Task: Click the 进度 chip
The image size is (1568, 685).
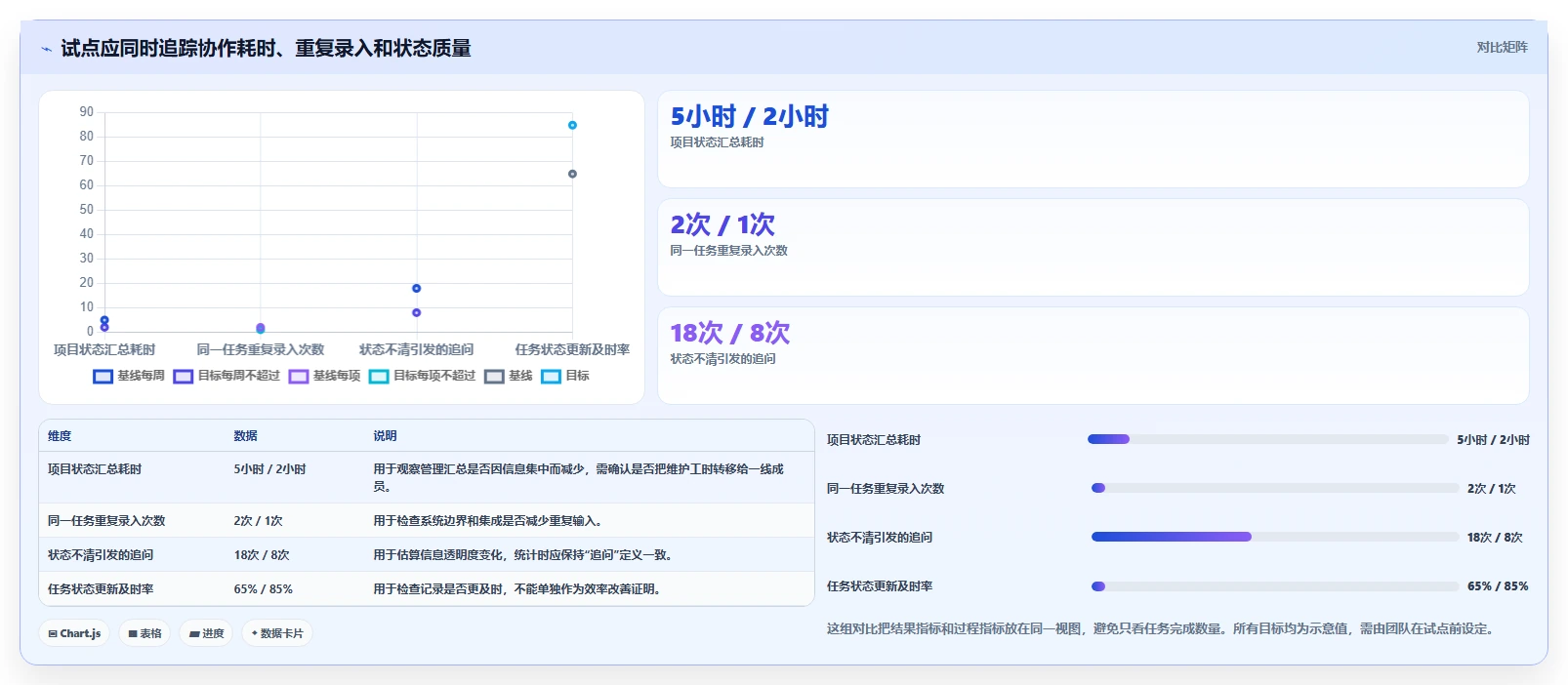Action: pyautogui.click(x=206, y=633)
